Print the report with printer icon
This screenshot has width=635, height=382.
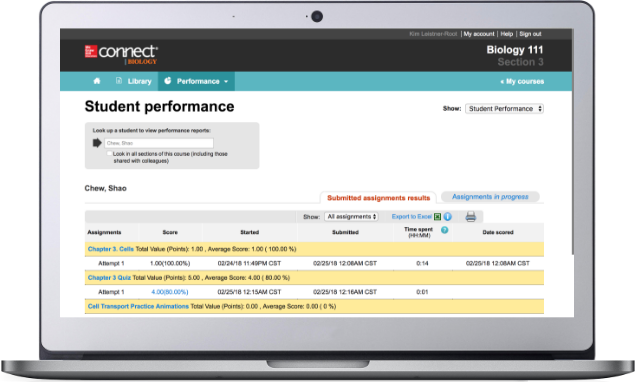point(471,217)
